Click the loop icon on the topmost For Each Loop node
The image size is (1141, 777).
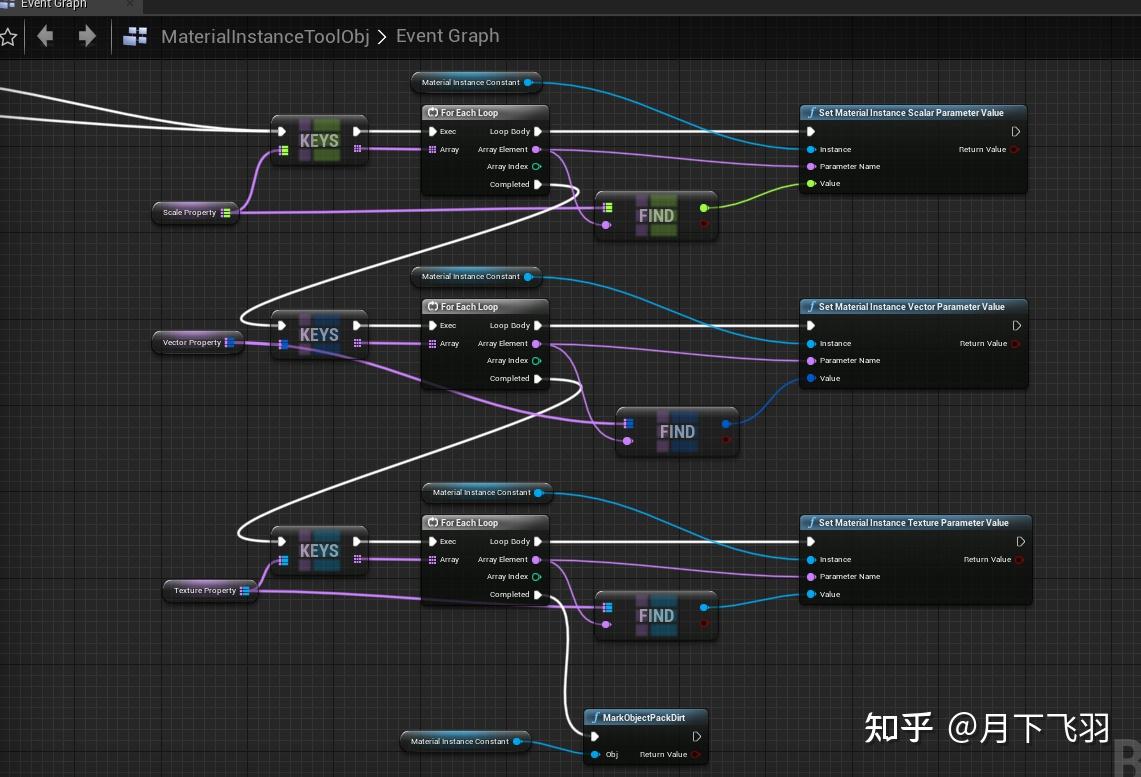(x=432, y=112)
